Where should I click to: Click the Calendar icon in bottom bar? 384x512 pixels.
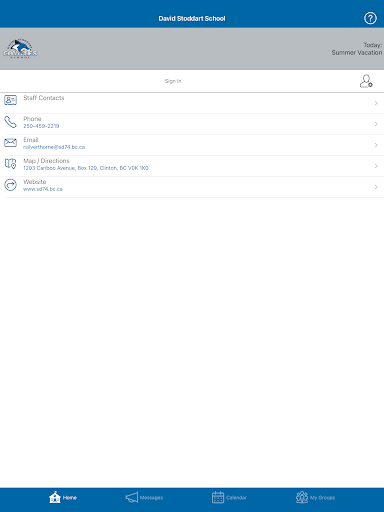tap(218, 497)
